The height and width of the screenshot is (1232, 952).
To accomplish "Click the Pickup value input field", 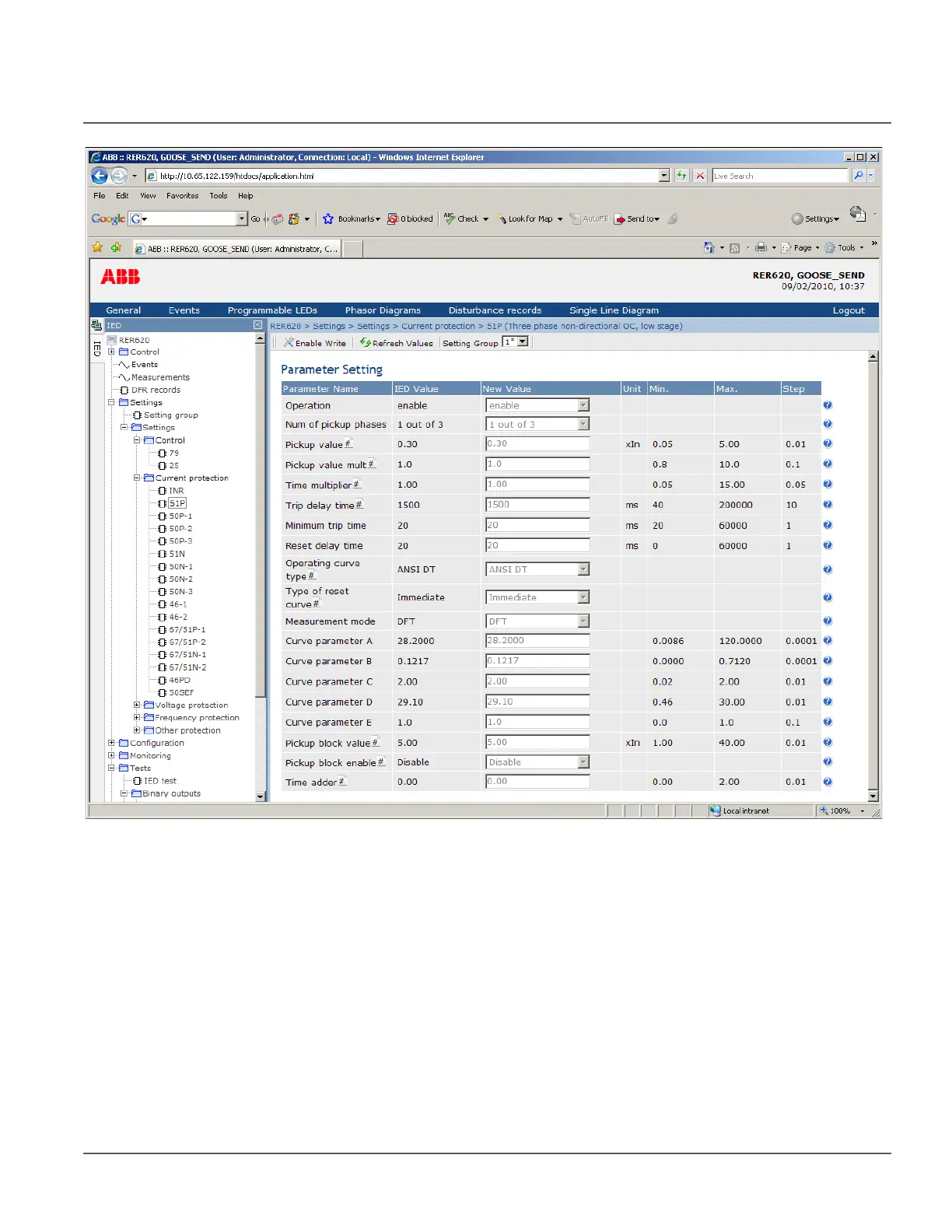I will coord(537,444).
